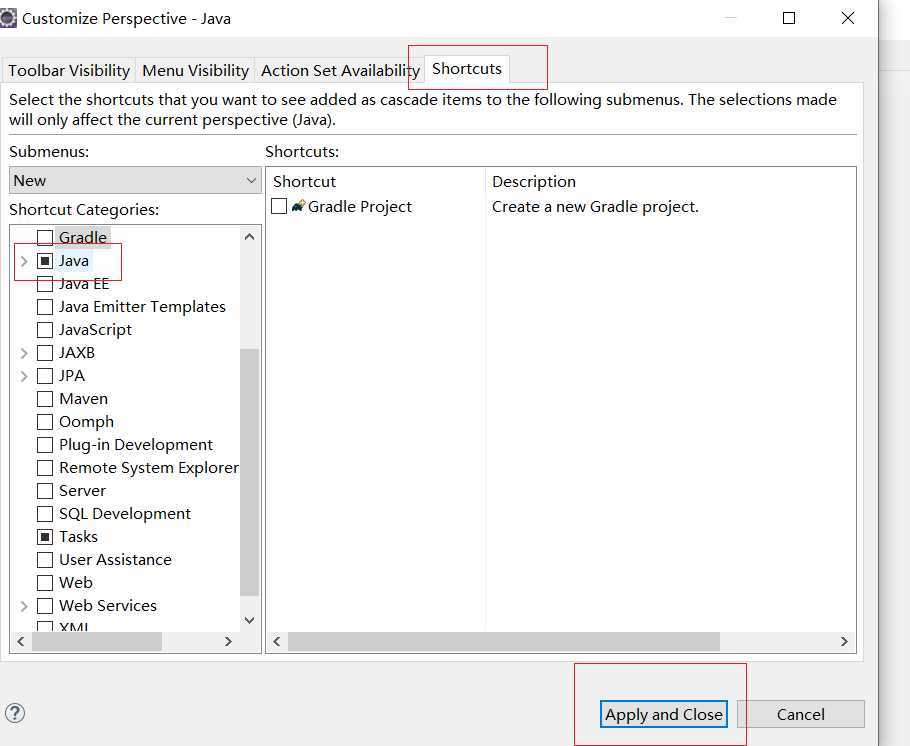
Task: Enable Plug-in Development checkbox
Action: (45, 445)
